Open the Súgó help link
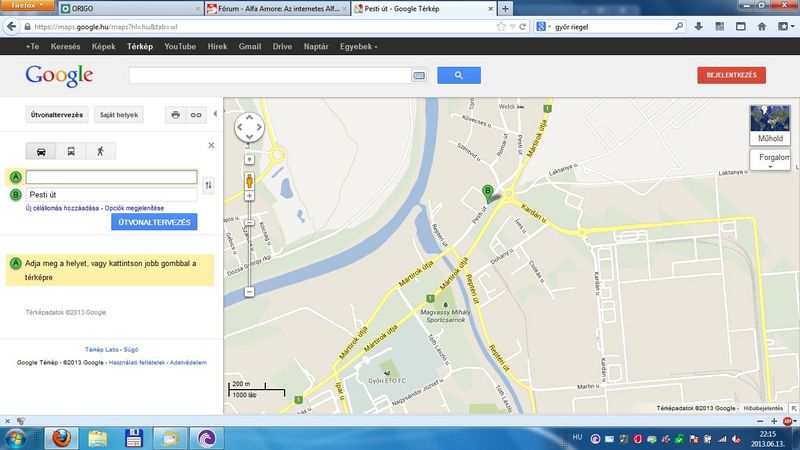This screenshot has width=800, height=450. pos(131,349)
